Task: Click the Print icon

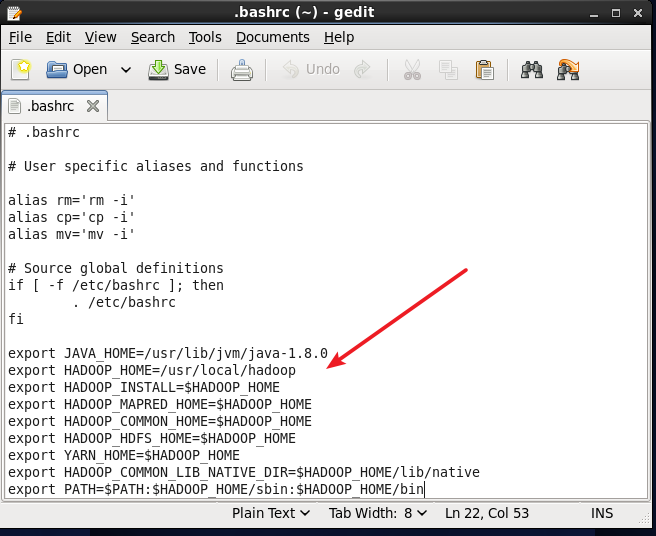Action: pyautogui.click(x=242, y=70)
